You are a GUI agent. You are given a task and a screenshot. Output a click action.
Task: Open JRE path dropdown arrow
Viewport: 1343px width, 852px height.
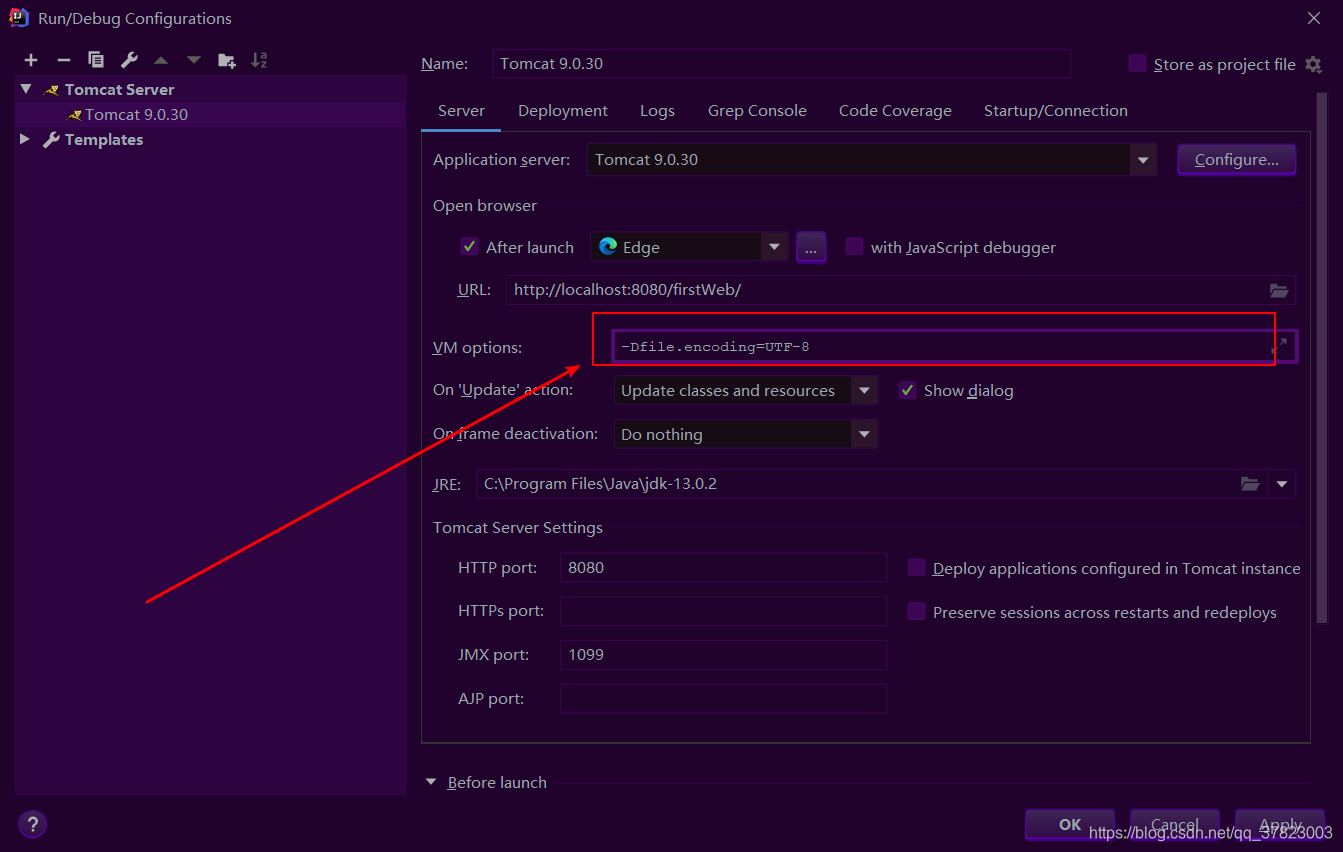point(1282,484)
